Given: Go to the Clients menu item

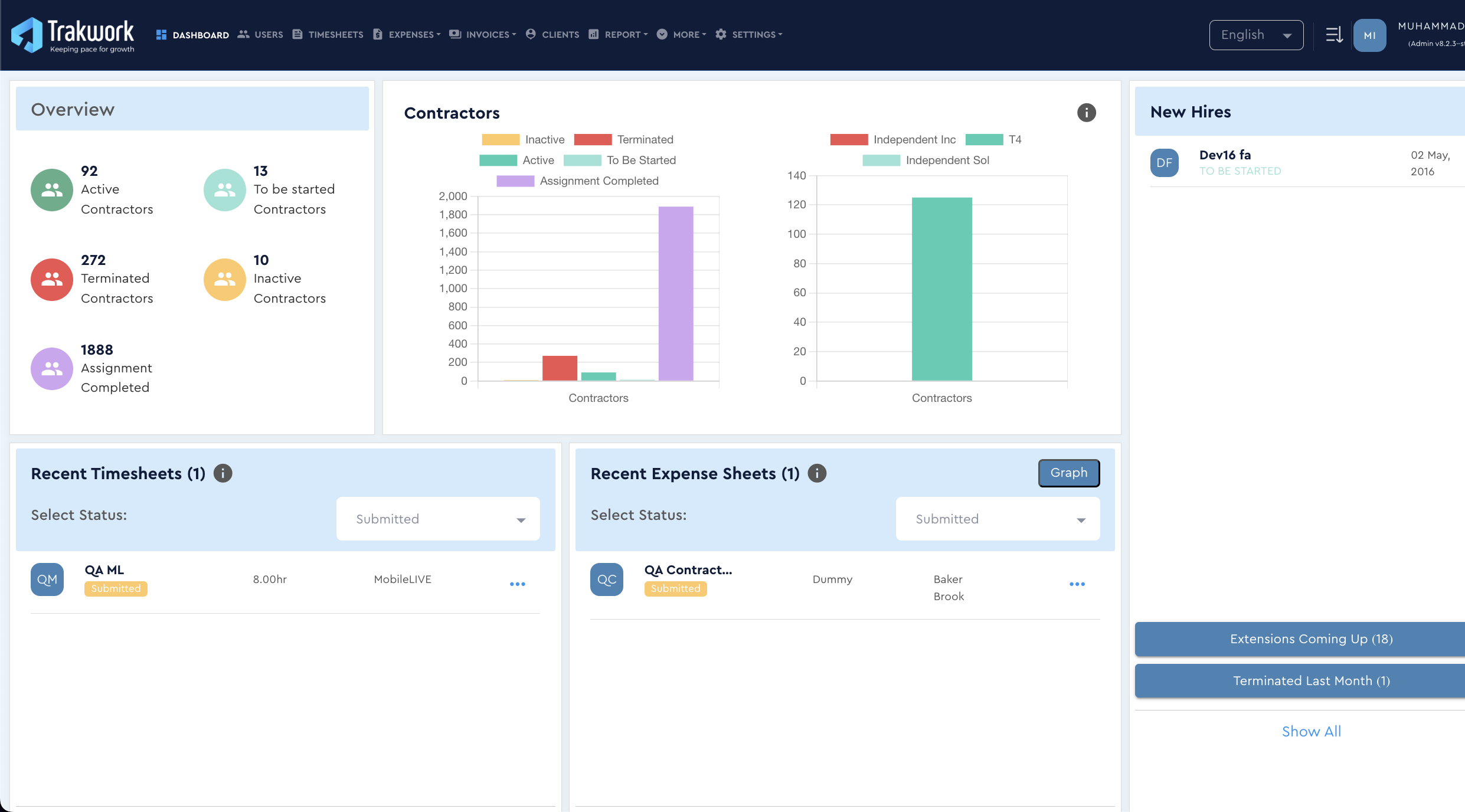Looking at the screenshot, I should pos(552,35).
